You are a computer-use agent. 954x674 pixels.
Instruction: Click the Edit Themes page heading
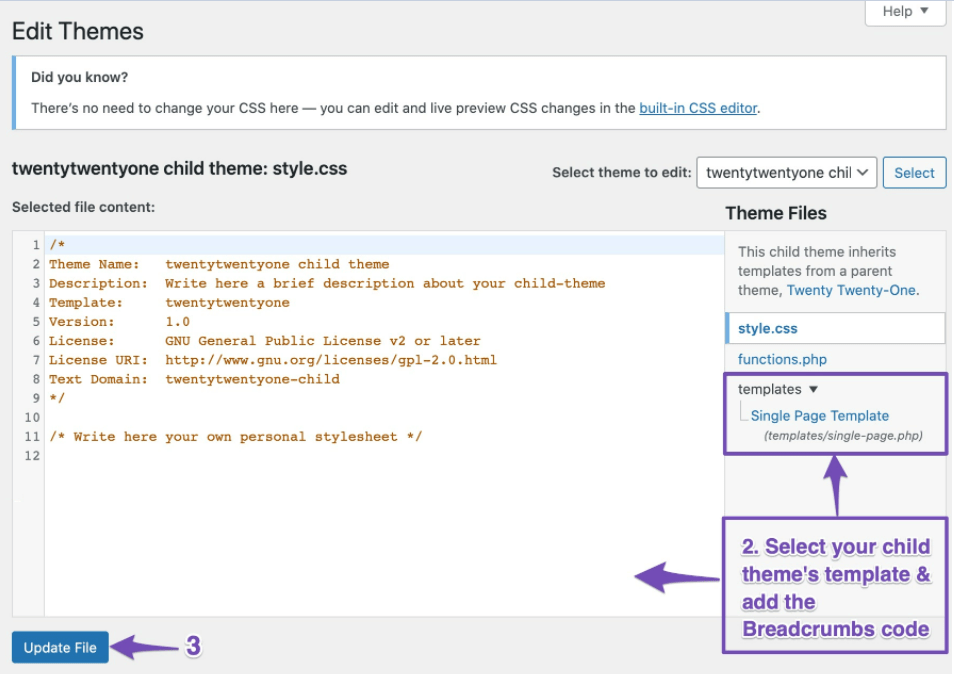pos(77,31)
